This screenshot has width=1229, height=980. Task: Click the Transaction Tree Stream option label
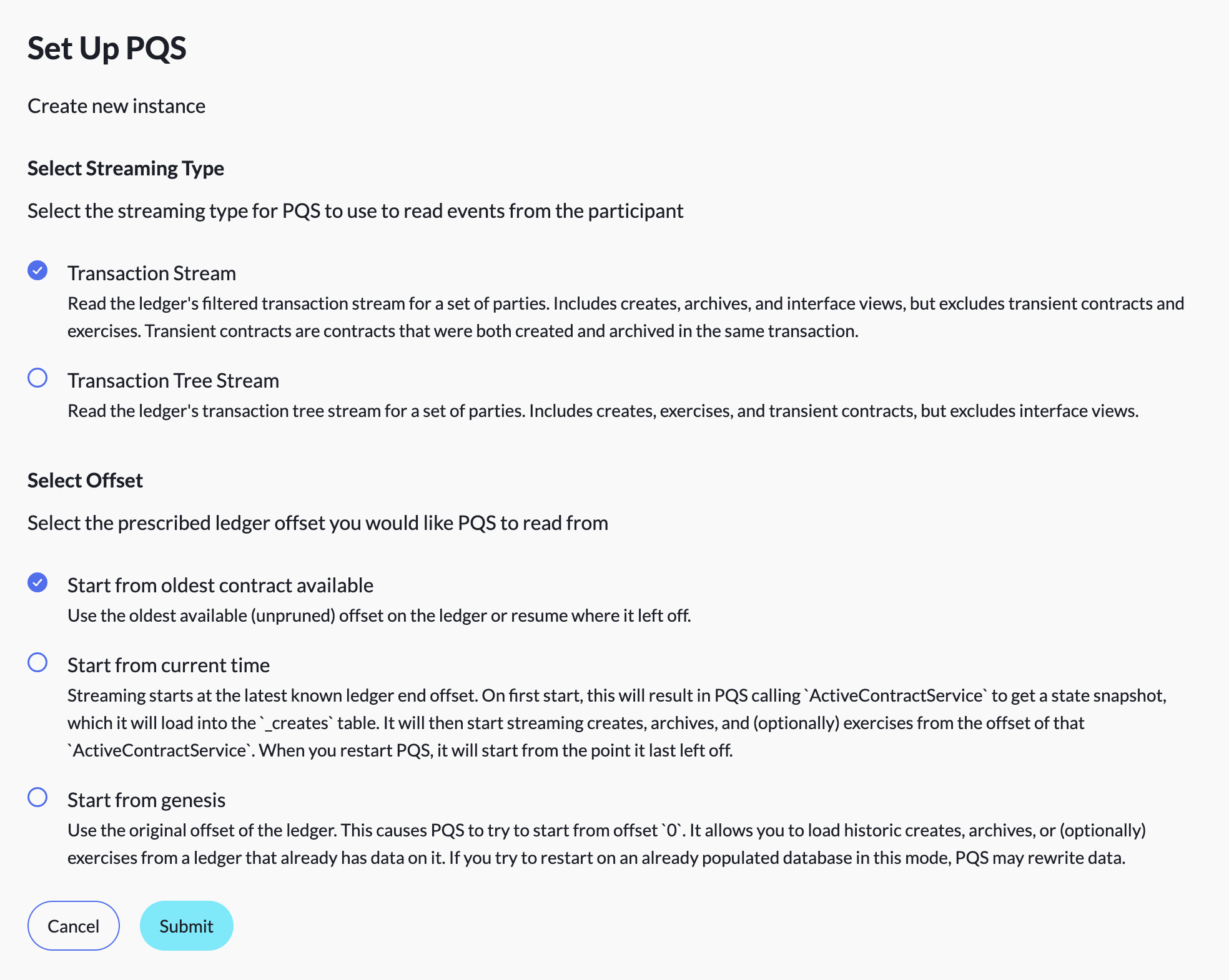coord(173,381)
